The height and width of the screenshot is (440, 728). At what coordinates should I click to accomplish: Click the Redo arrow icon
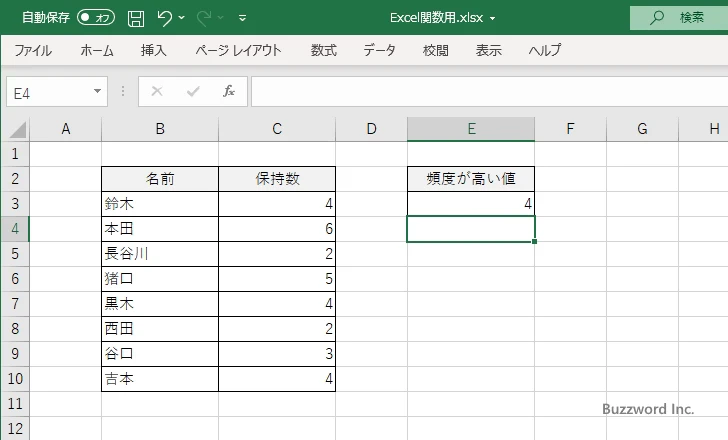(204, 18)
